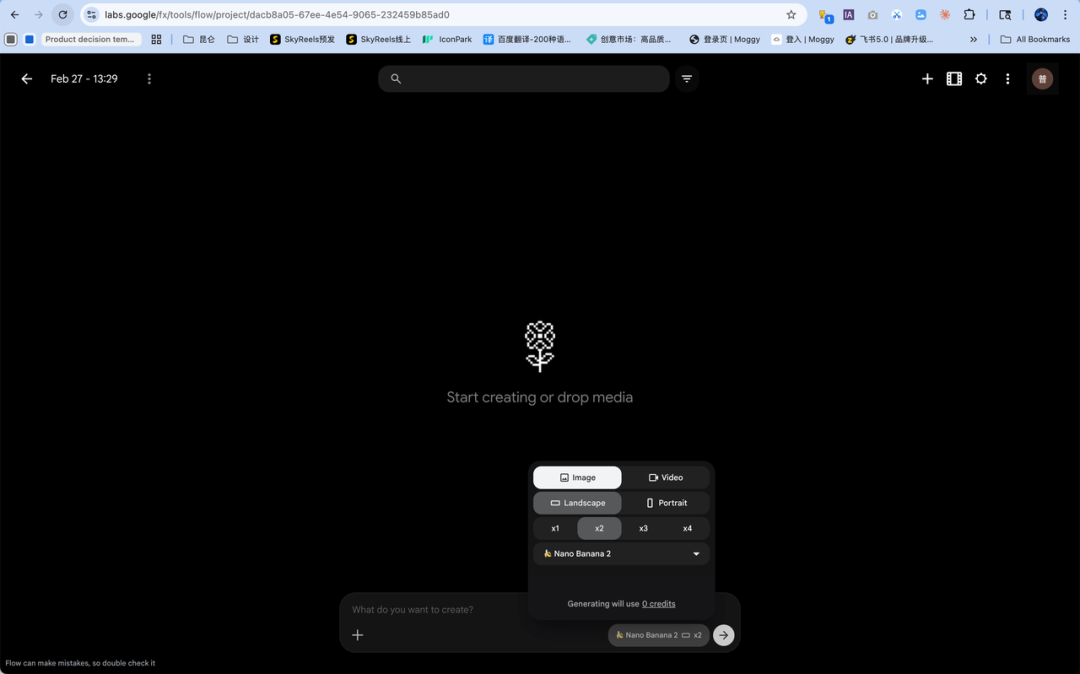Set output count to x4
This screenshot has height=674, width=1080.
(687, 528)
